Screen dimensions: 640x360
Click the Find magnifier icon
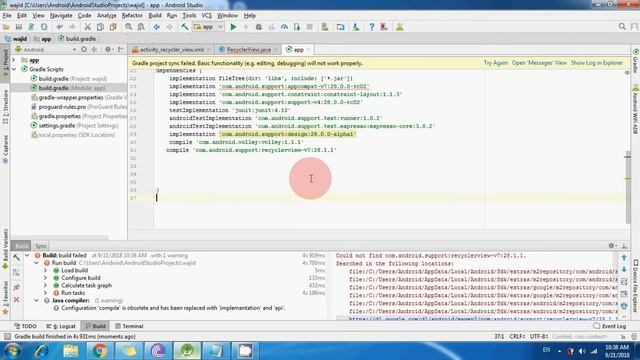pos(129,27)
